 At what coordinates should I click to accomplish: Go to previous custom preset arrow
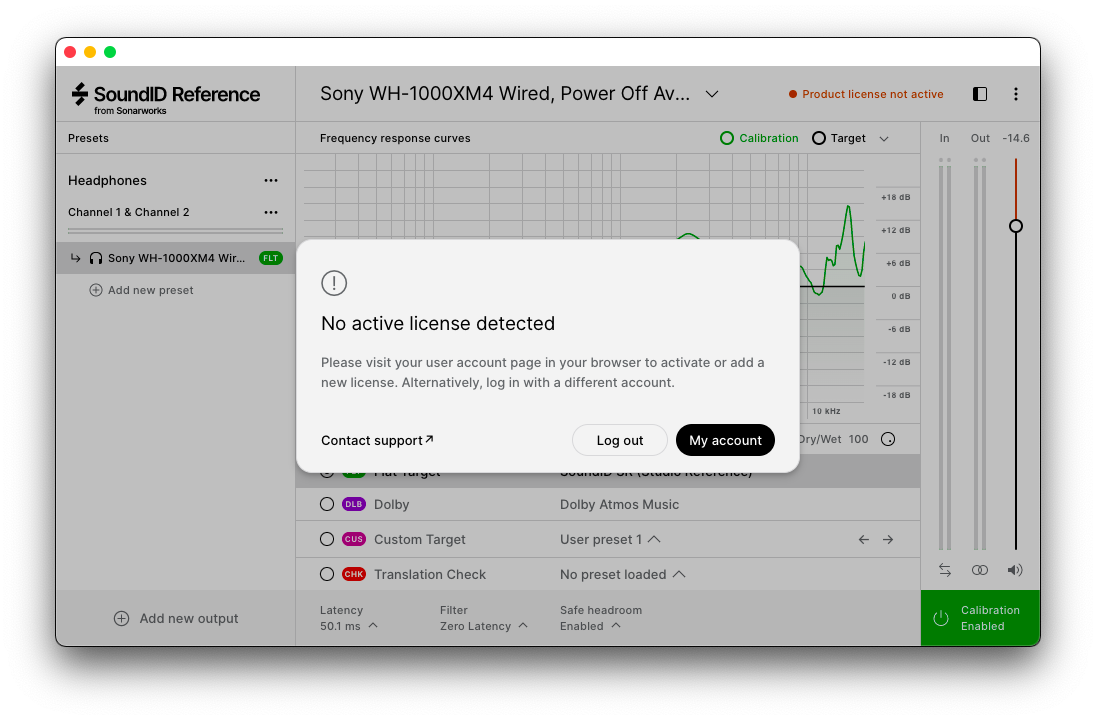pos(864,539)
